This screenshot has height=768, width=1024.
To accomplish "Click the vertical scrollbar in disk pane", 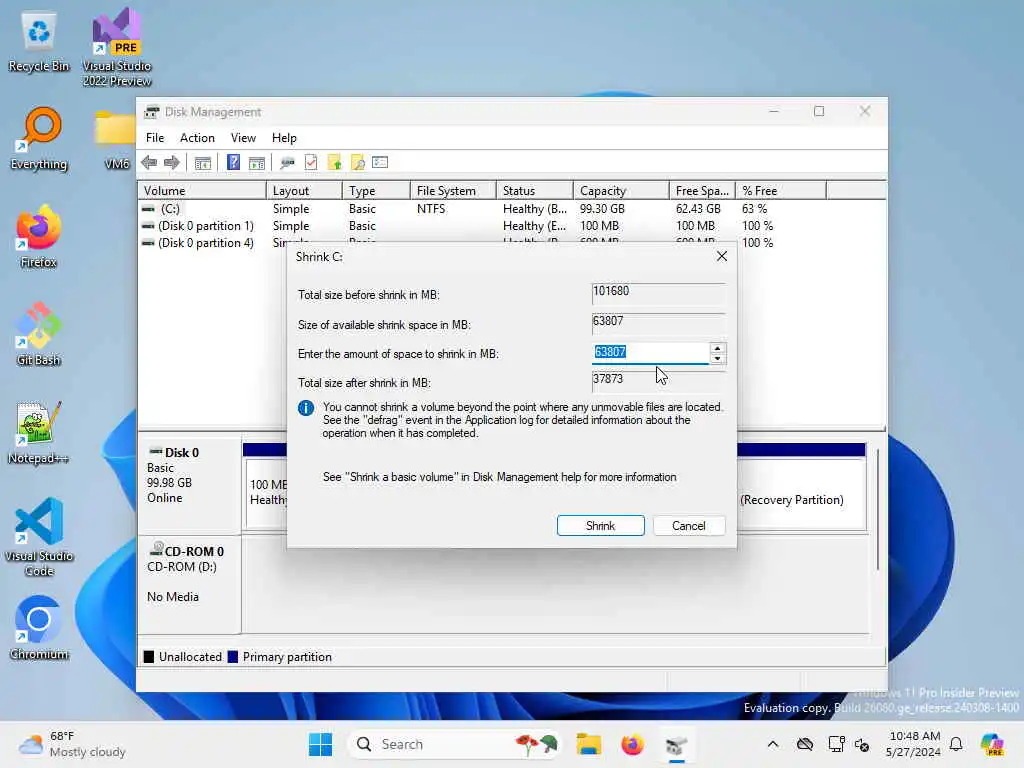I will click(878, 509).
